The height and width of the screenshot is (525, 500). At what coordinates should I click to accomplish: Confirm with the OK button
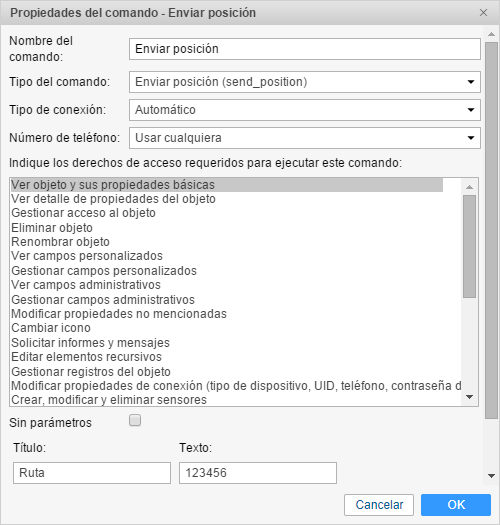point(456,505)
